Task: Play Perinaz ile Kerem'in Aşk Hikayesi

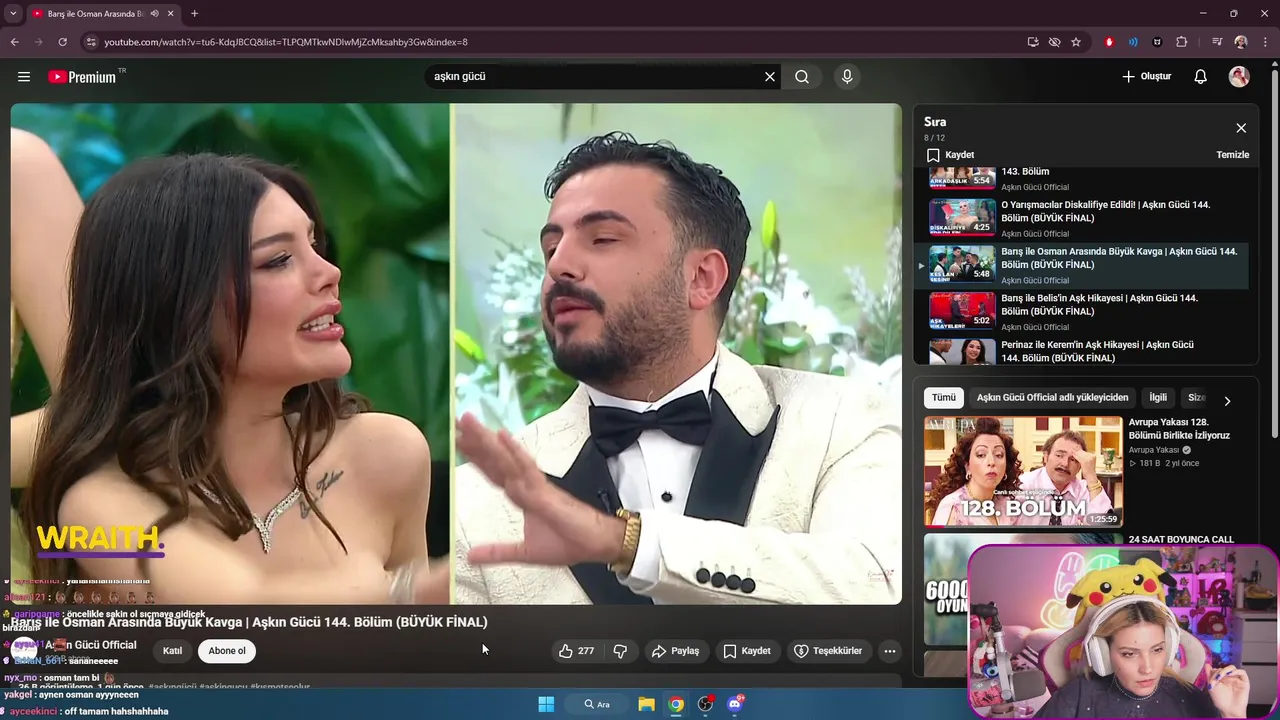Action: click(1083, 352)
